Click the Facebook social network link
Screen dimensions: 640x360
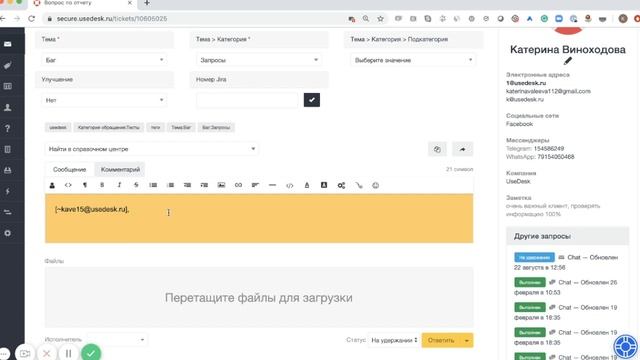coord(519,124)
